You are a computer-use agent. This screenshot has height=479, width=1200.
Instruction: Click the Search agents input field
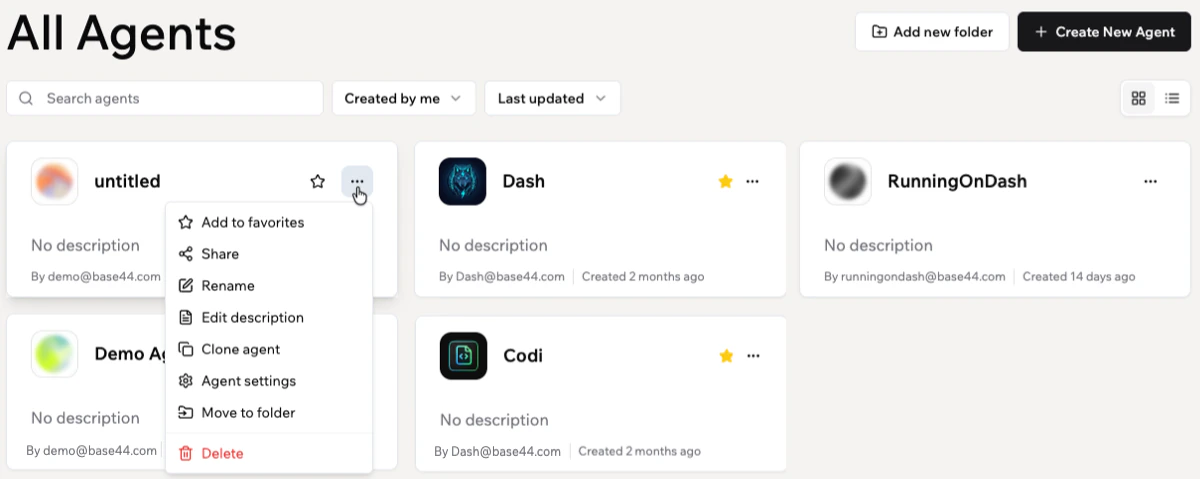click(165, 98)
